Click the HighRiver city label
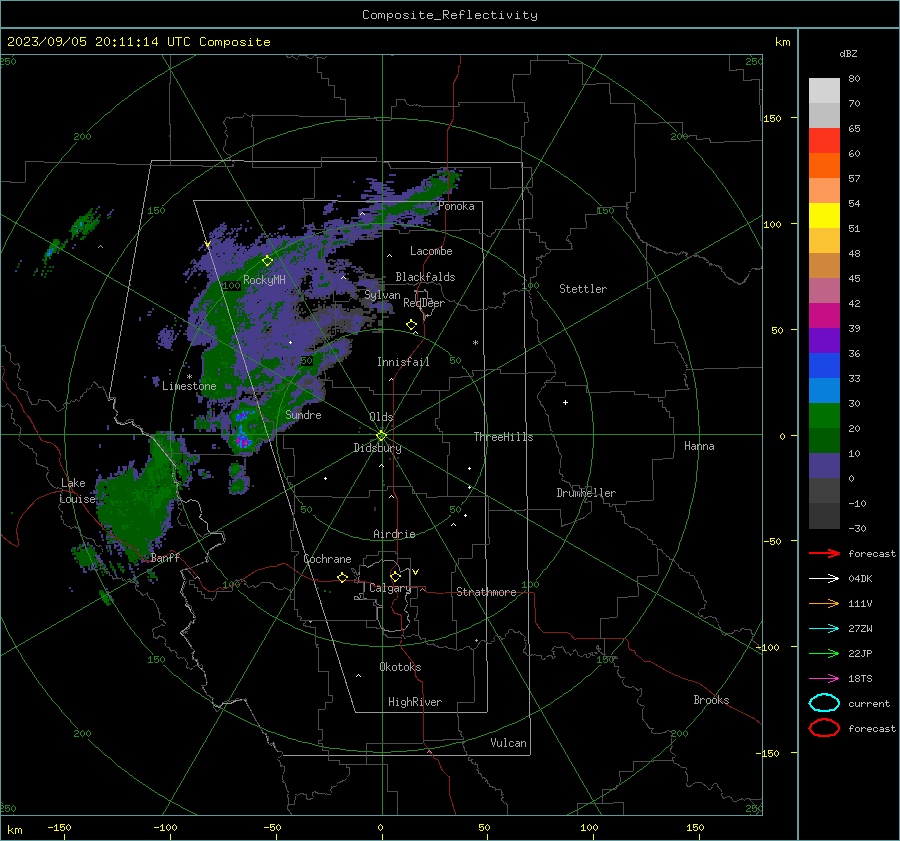Screen dimensions: 900x841 (415, 702)
